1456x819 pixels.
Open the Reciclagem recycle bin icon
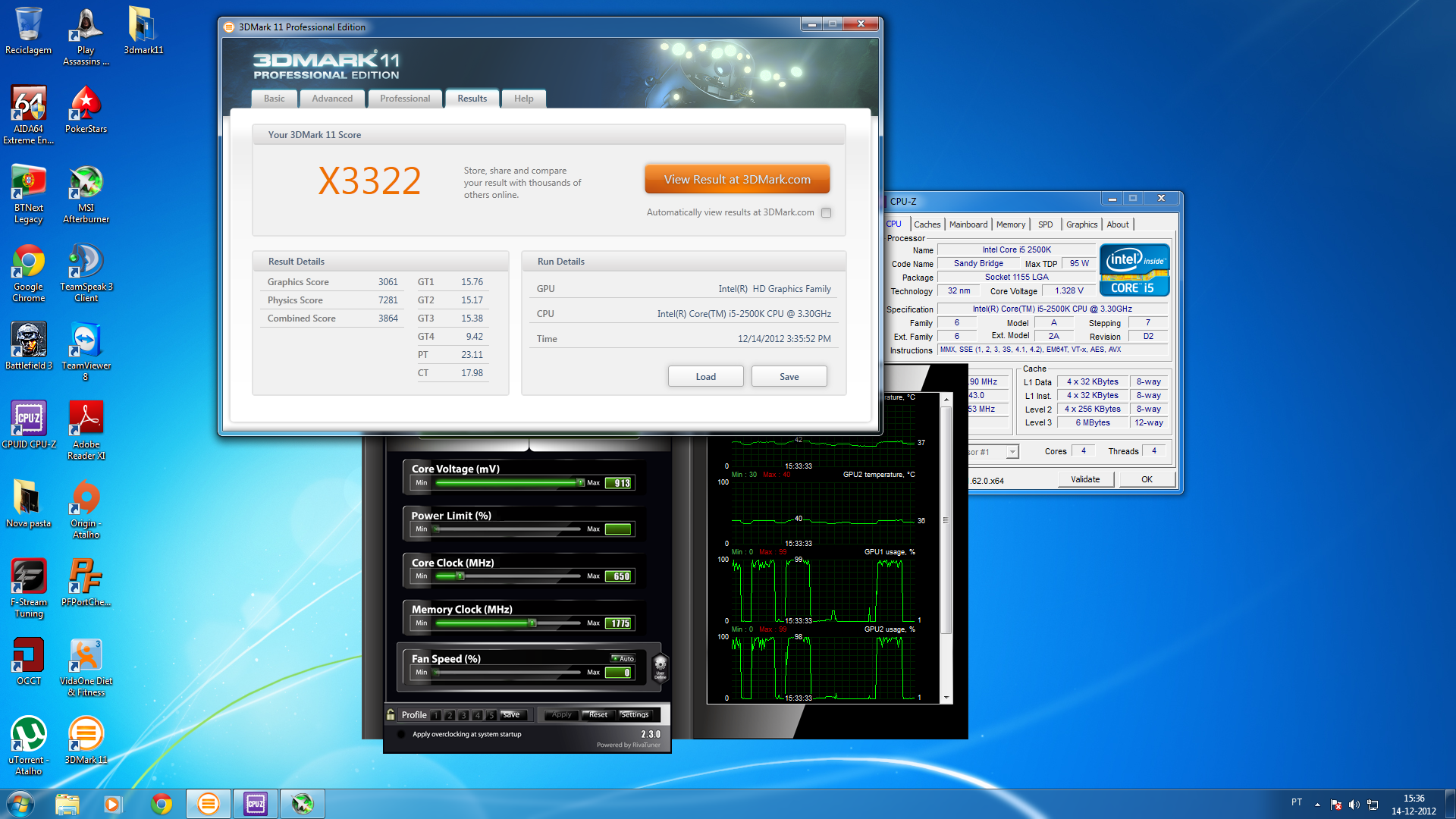pyautogui.click(x=28, y=30)
